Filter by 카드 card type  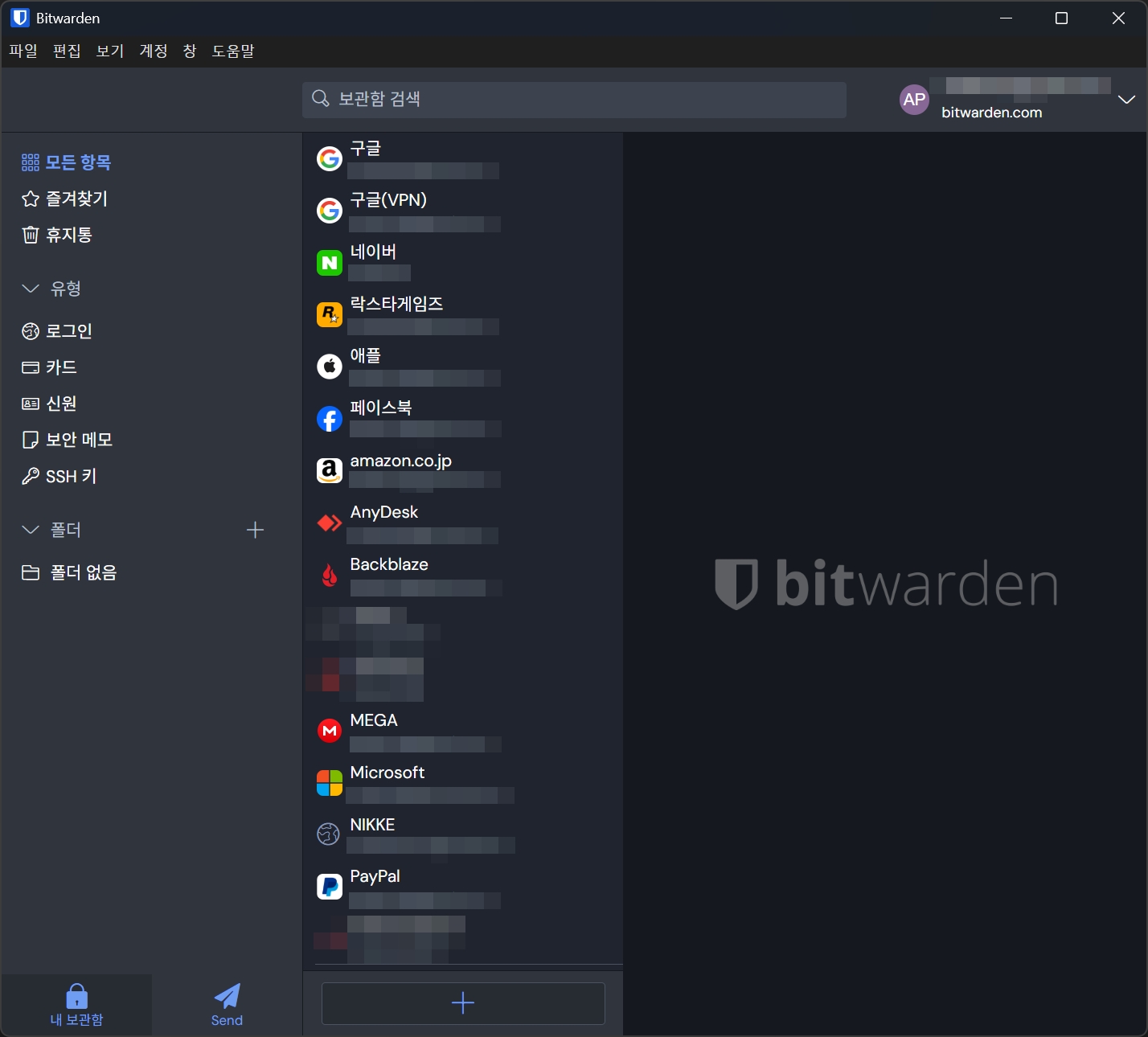[x=49, y=367]
